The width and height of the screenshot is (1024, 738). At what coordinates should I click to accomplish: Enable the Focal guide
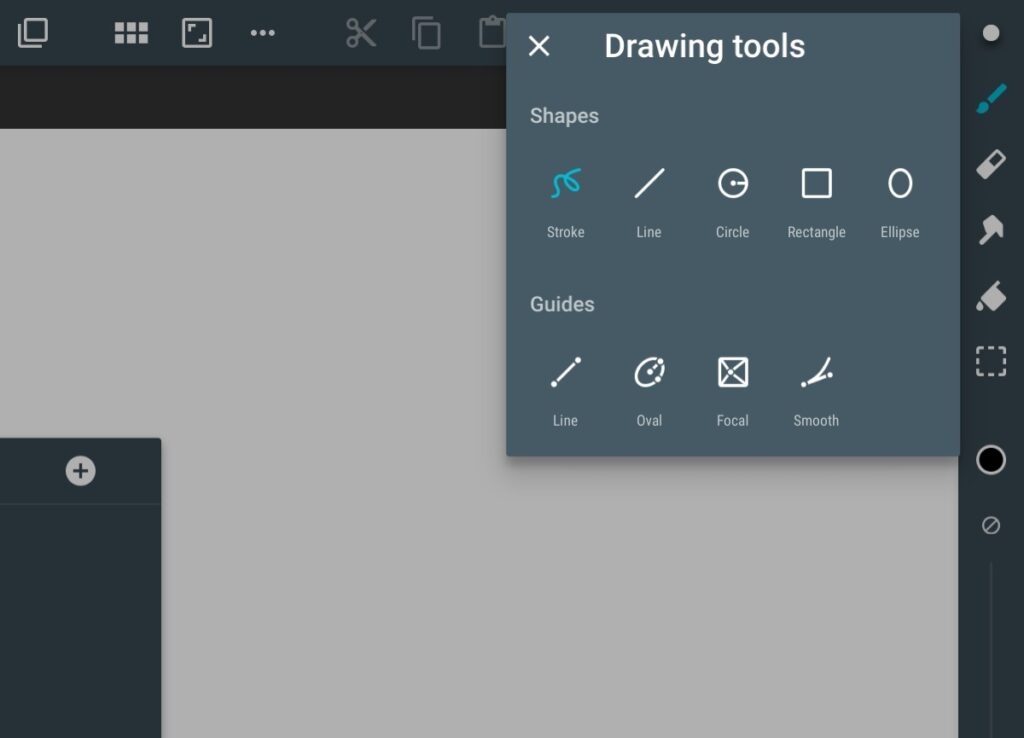tap(733, 391)
